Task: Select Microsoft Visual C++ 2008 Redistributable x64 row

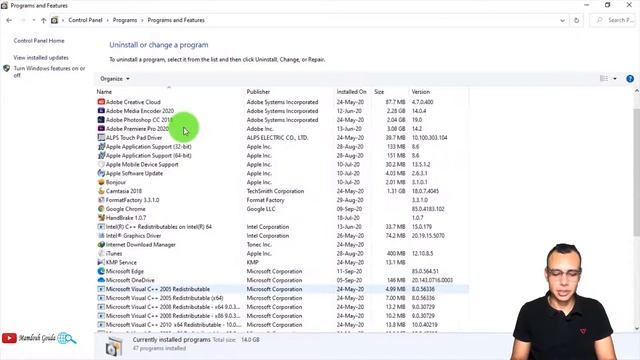Action: [282, 307]
